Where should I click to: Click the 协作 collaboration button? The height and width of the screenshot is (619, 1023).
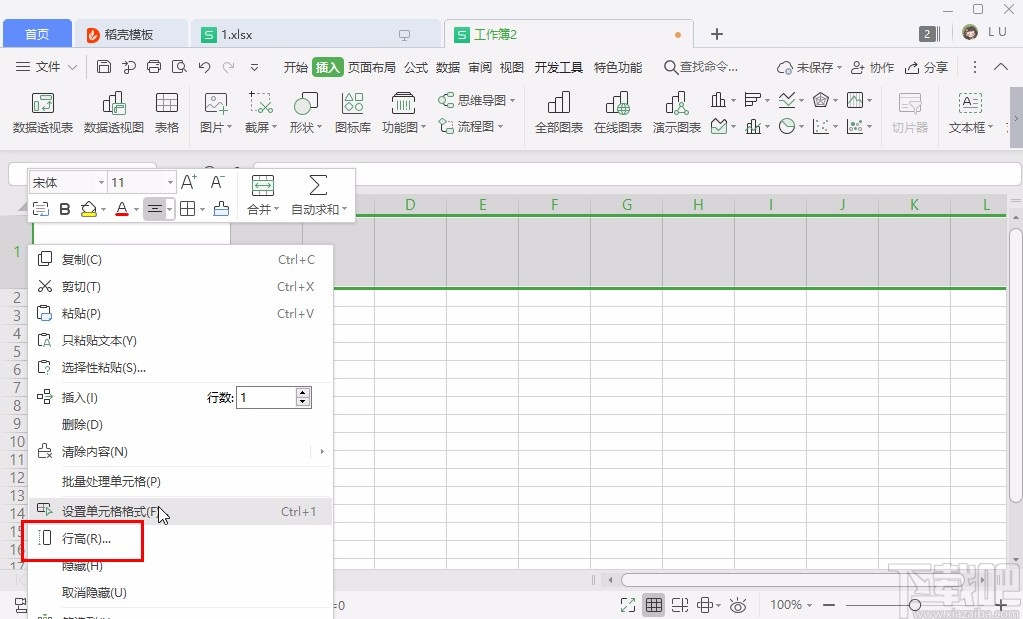click(872, 68)
